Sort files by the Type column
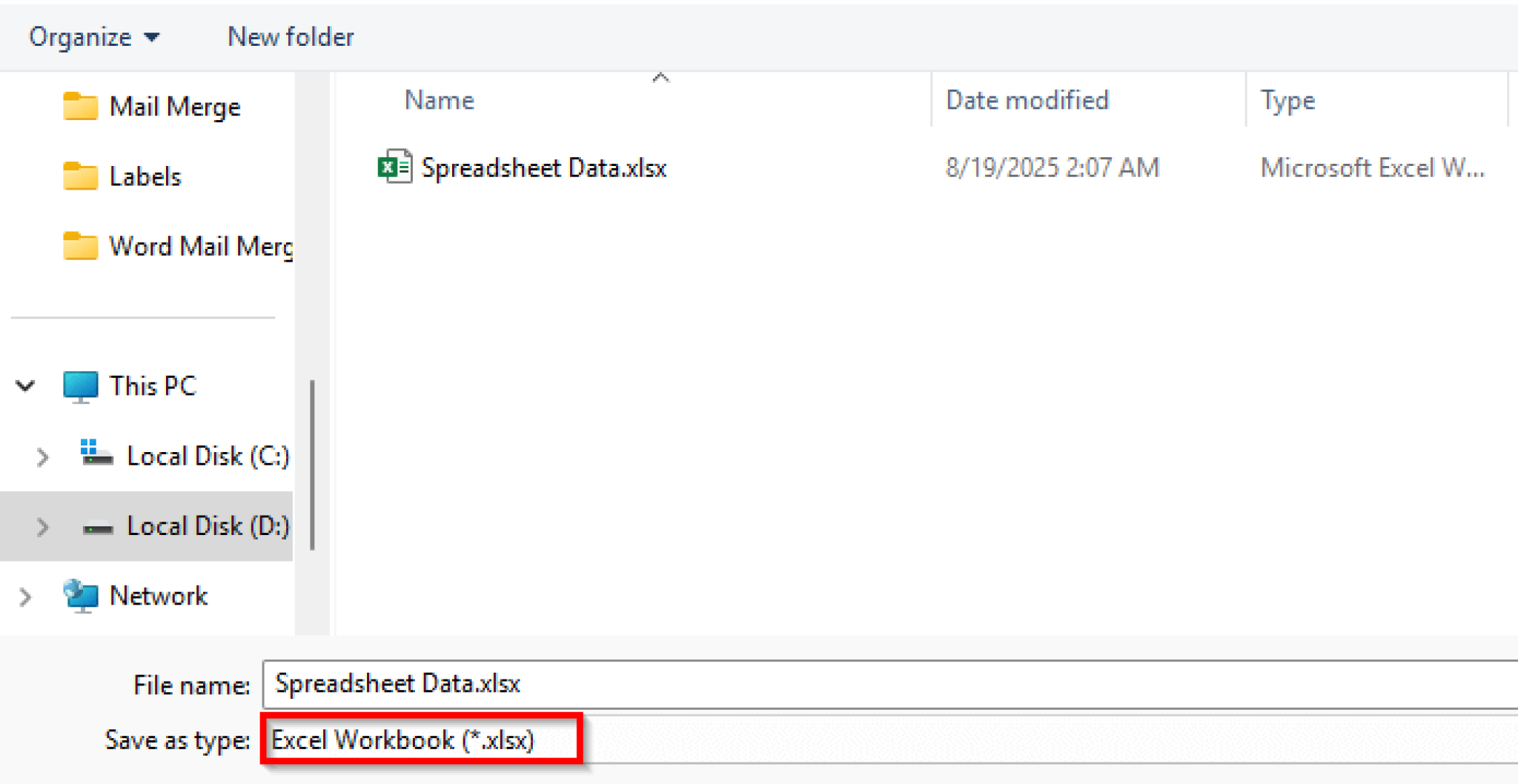Image resolution: width=1518 pixels, height=784 pixels. [1287, 100]
